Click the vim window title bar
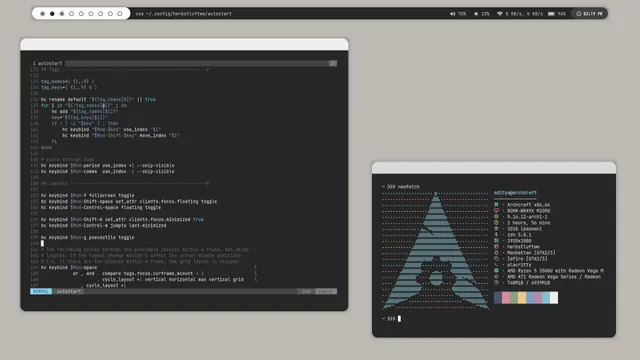The height and width of the screenshot is (360, 640). [x=184, y=44]
